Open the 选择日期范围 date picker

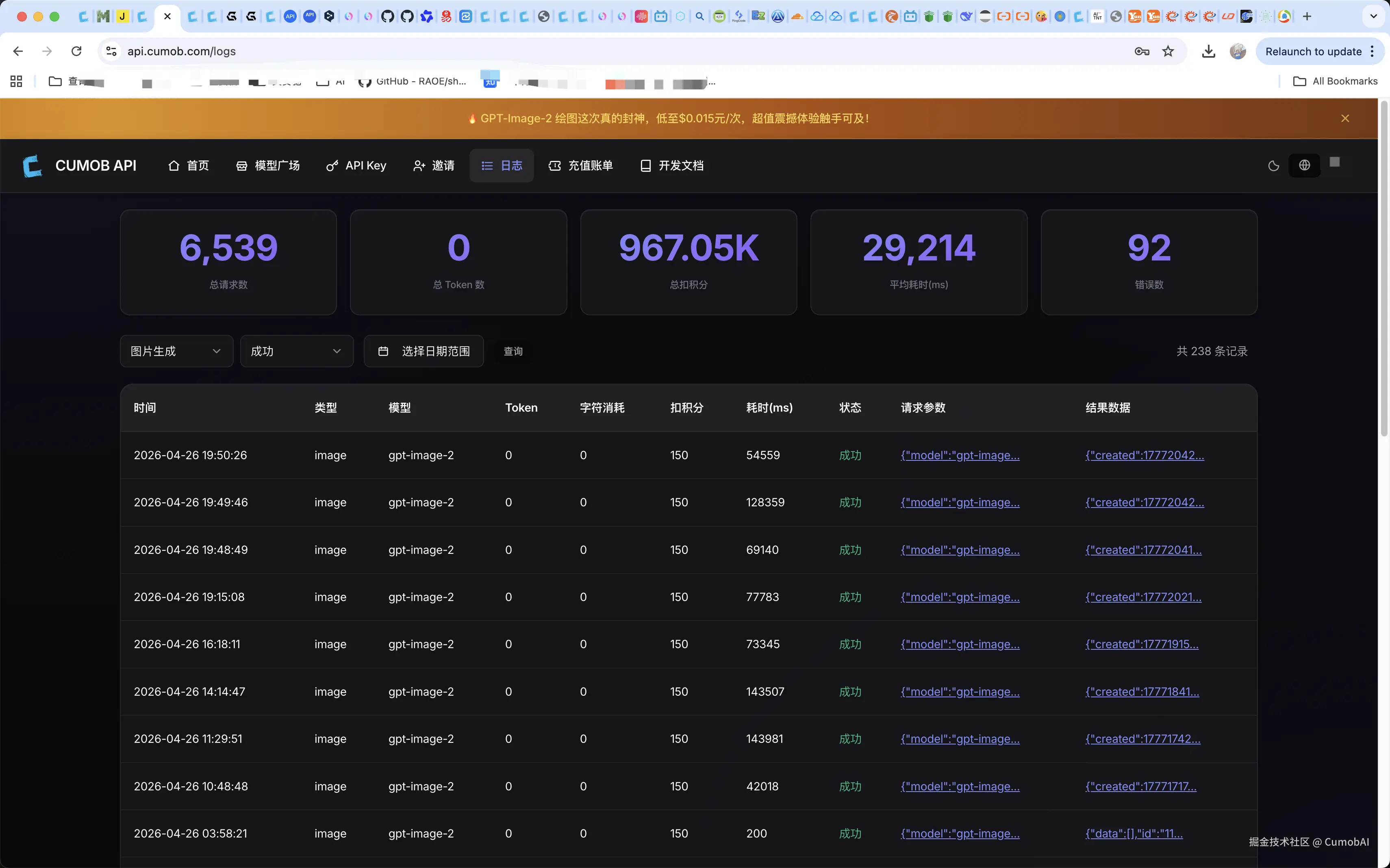point(424,352)
